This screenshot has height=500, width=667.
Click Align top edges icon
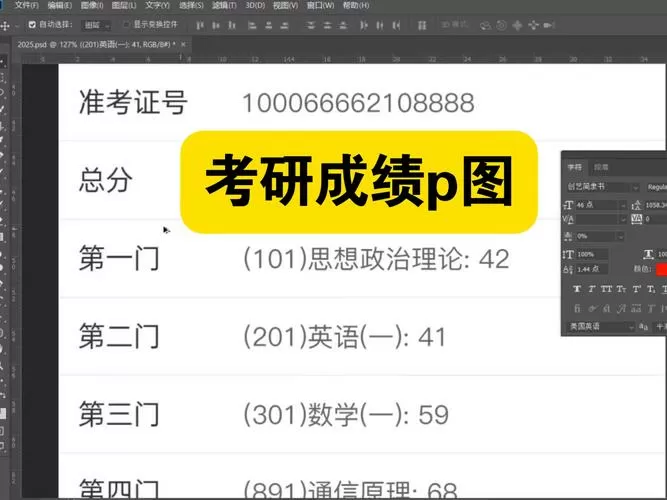(200, 26)
